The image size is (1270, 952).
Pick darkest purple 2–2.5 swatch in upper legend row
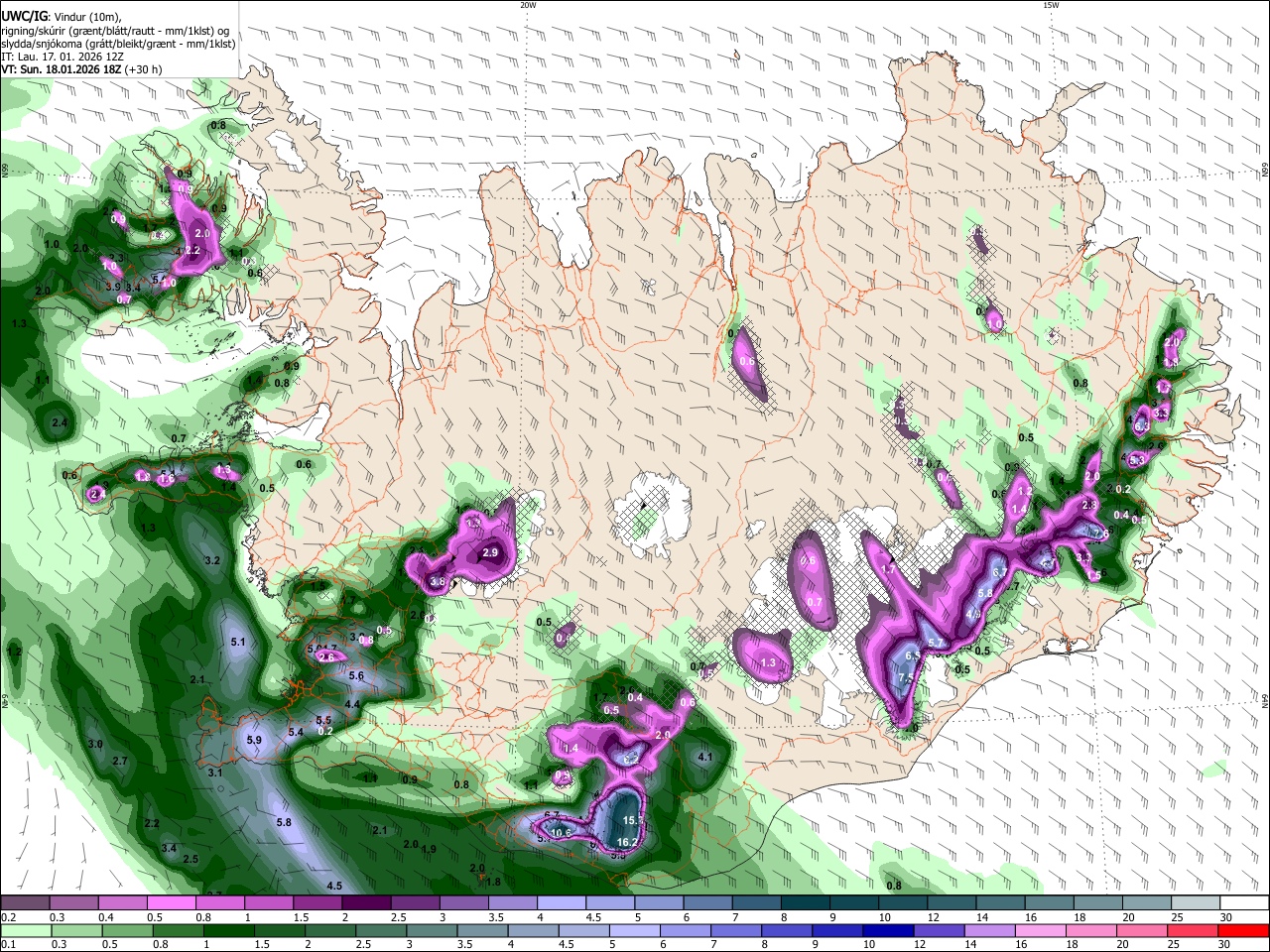click(x=366, y=903)
